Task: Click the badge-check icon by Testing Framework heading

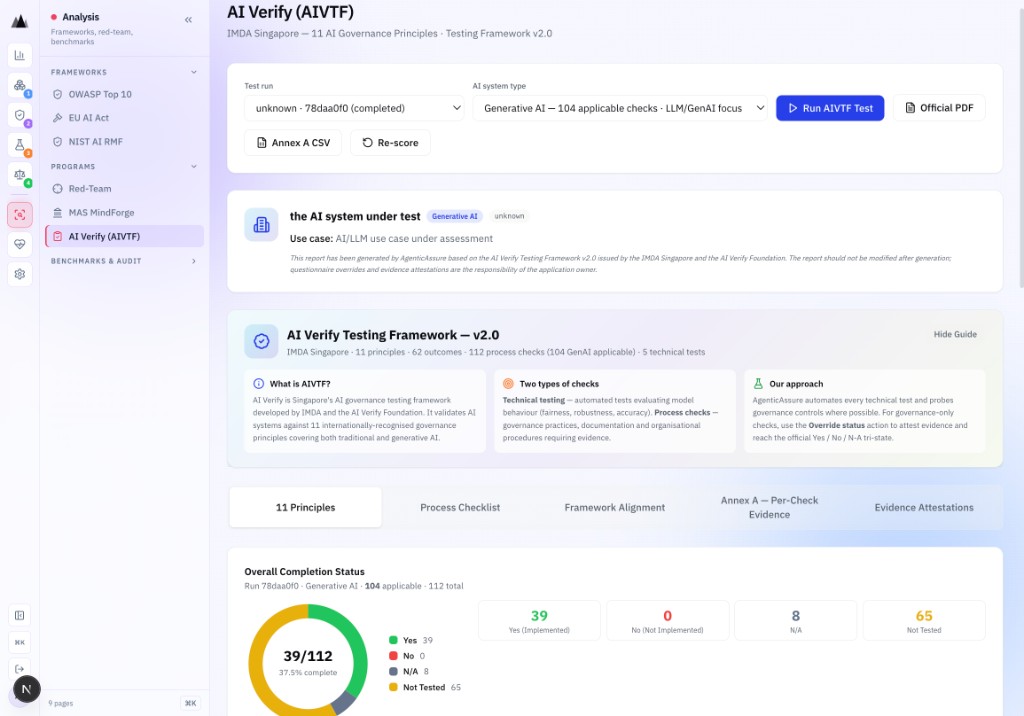Action: click(x=261, y=341)
